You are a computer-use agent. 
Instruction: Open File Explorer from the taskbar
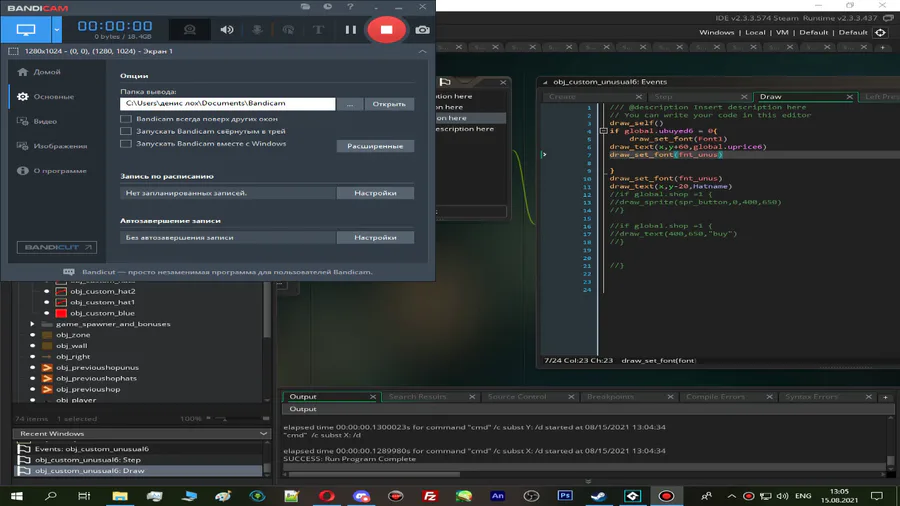119,496
